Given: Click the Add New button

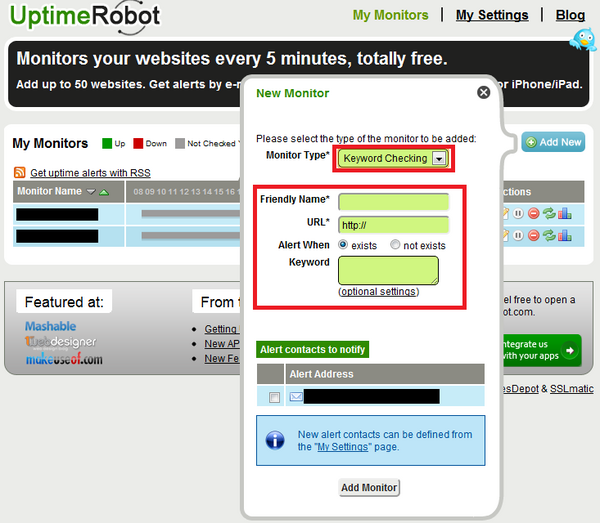Looking at the screenshot, I should coord(553,142).
